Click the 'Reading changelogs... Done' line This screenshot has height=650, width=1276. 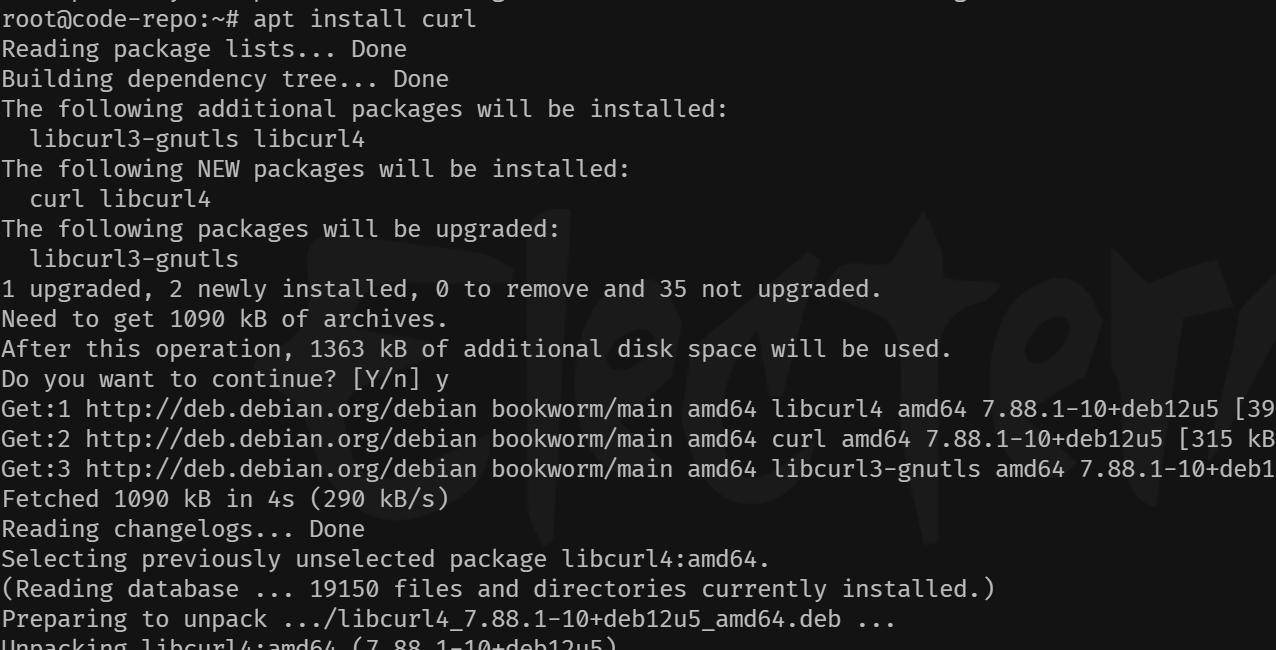point(183,529)
